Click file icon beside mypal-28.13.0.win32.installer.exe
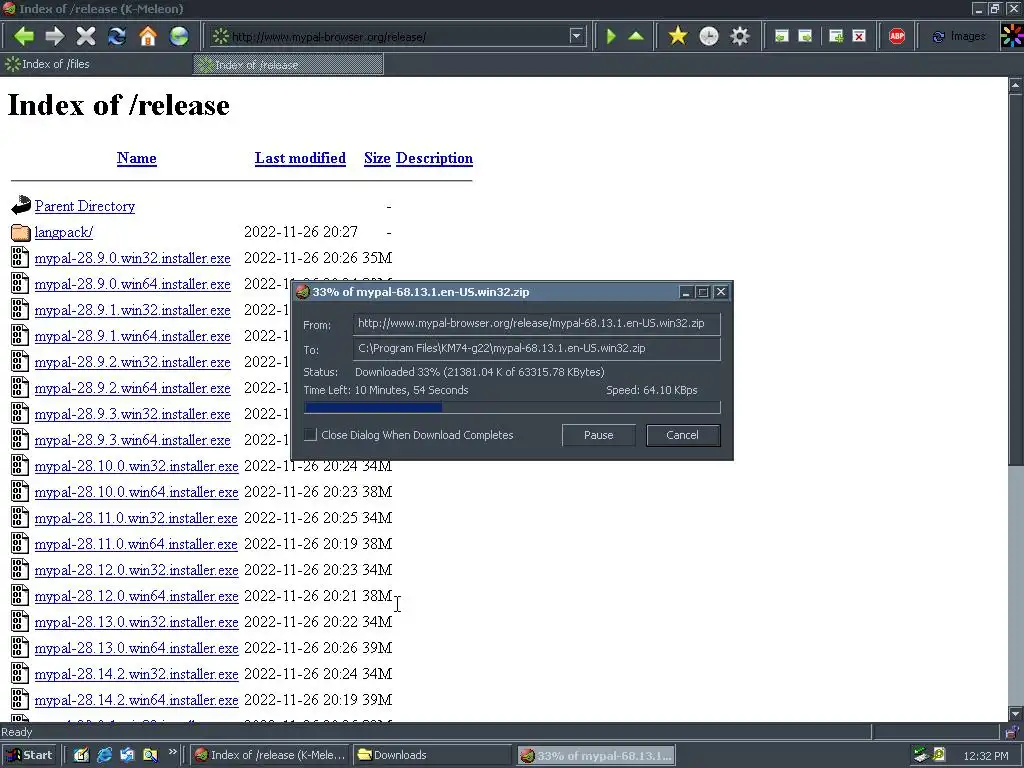Screen dimensions: 1024x768 pyautogui.click(x=20, y=622)
